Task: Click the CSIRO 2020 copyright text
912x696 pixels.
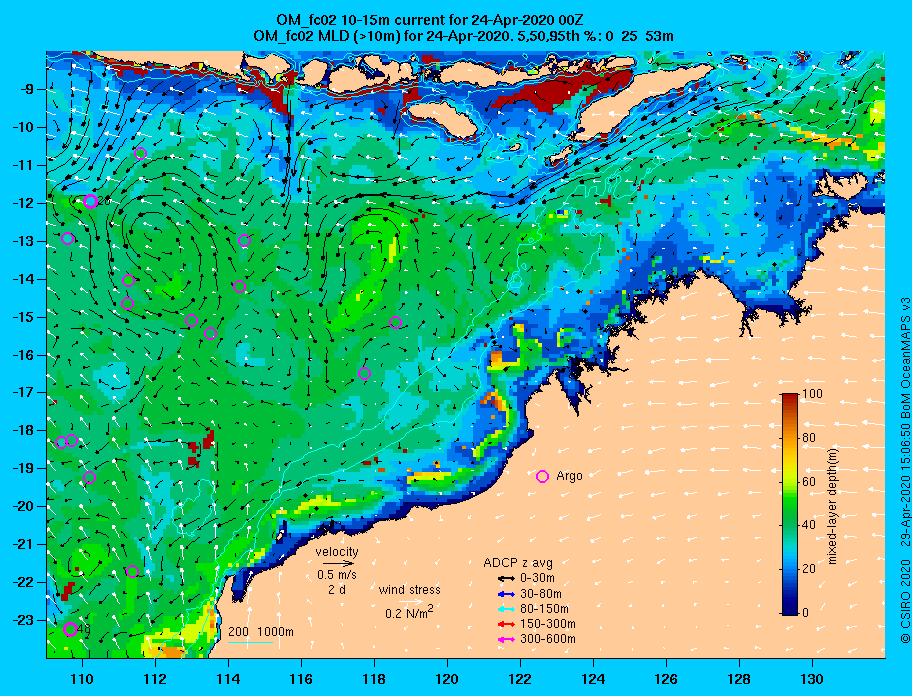Action: coord(906,602)
